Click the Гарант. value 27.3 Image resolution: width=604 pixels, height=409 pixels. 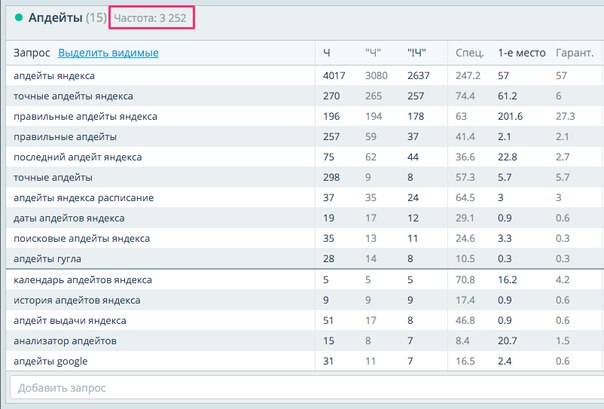[x=565, y=116]
